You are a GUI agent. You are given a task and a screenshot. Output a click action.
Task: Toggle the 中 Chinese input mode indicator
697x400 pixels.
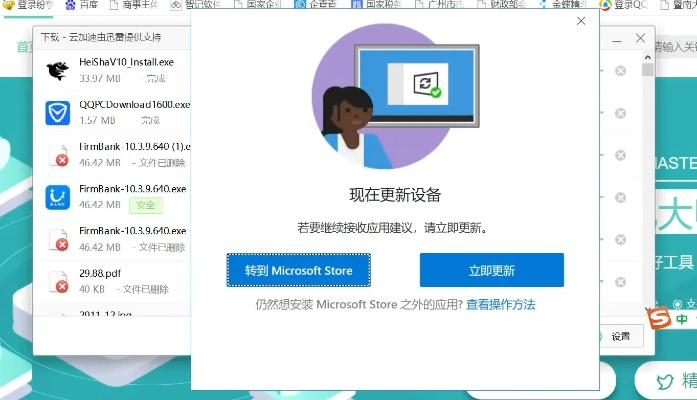point(681,319)
